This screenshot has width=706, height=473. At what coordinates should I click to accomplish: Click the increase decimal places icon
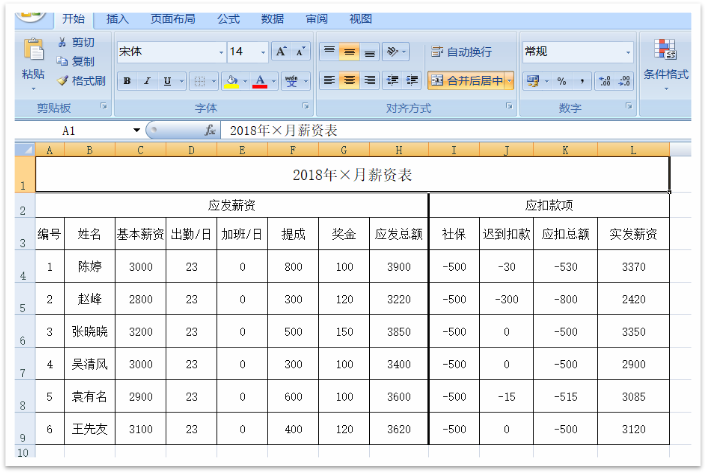(x=604, y=81)
